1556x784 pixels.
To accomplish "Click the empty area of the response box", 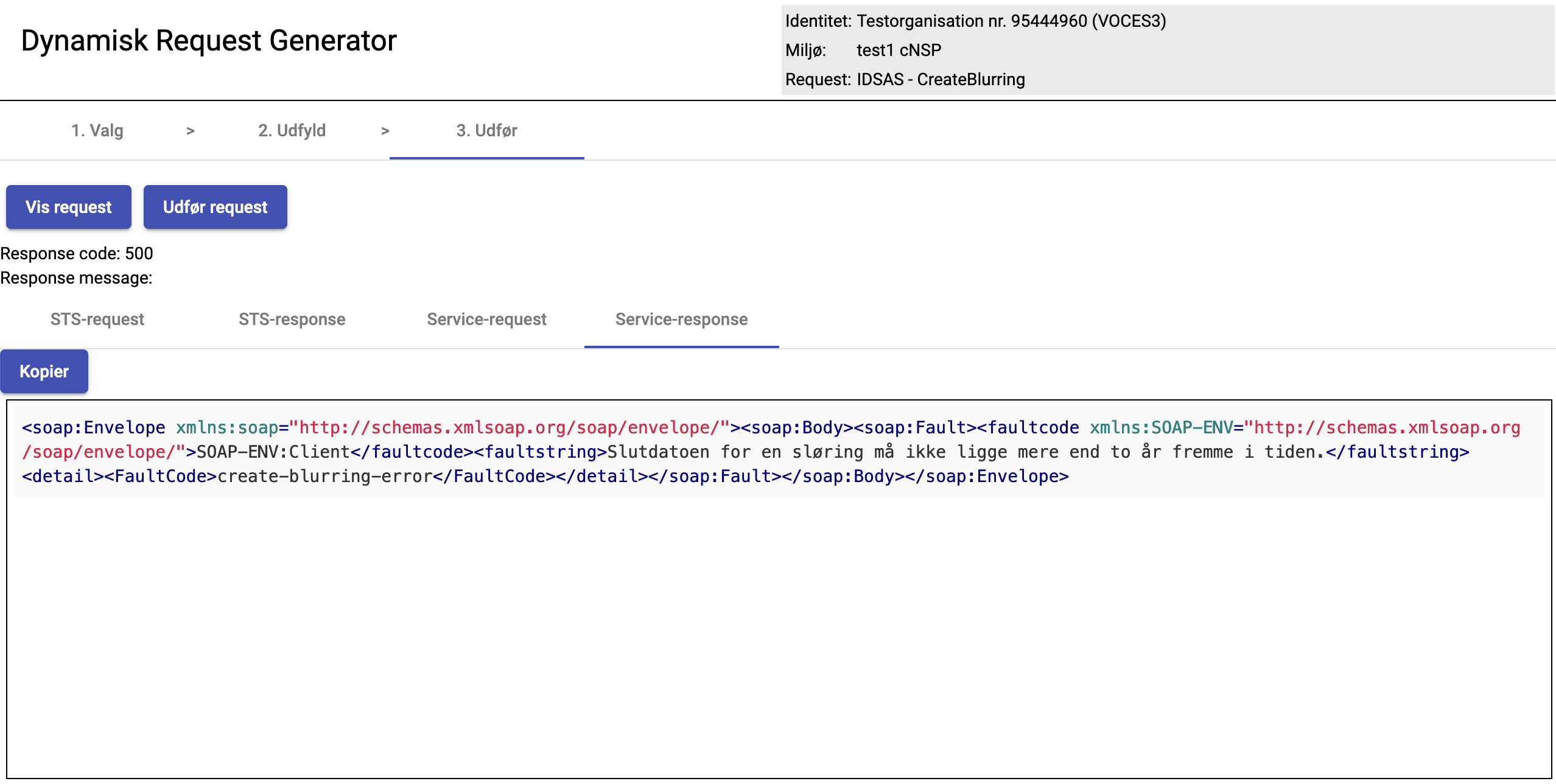I will pos(778,633).
